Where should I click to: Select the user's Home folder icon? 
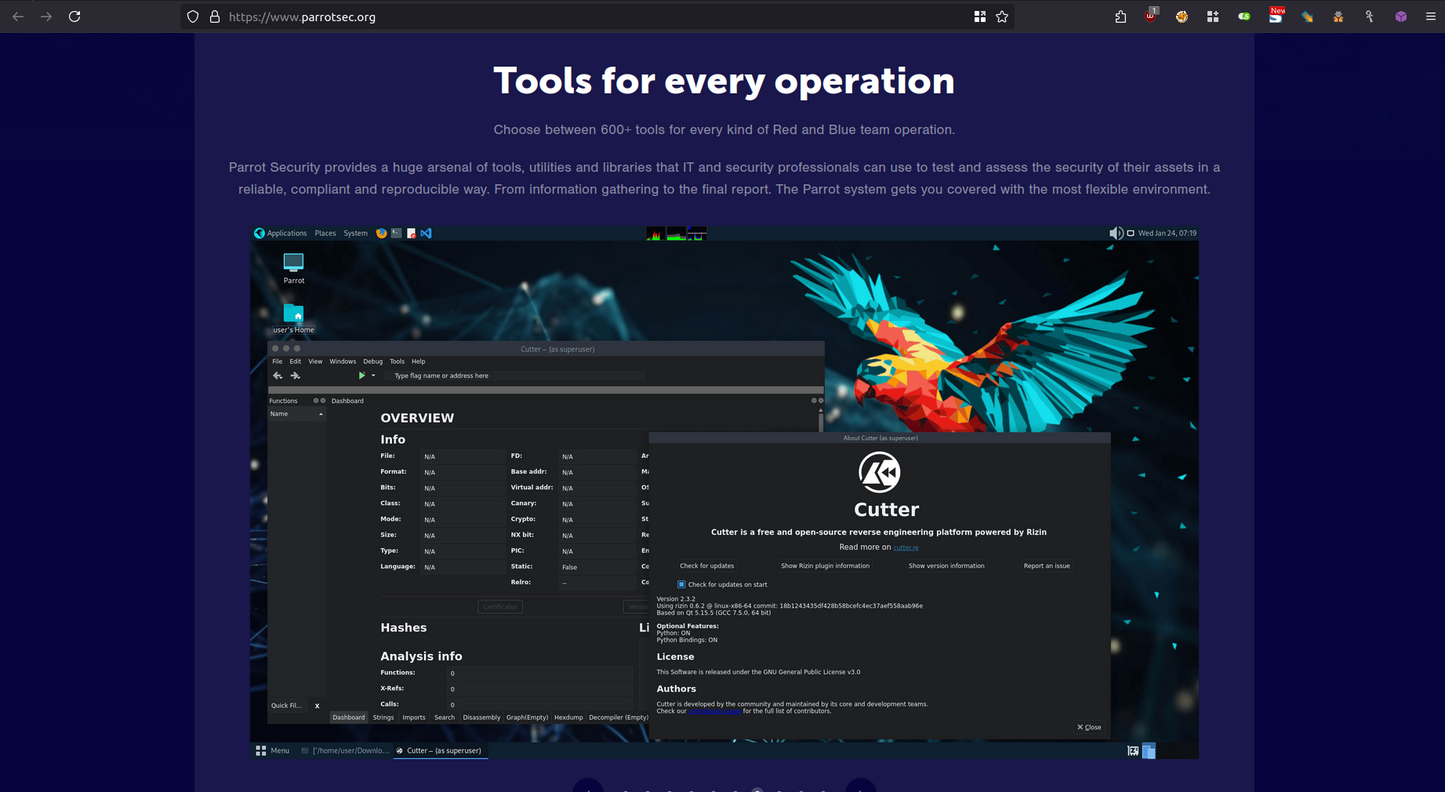[293, 318]
